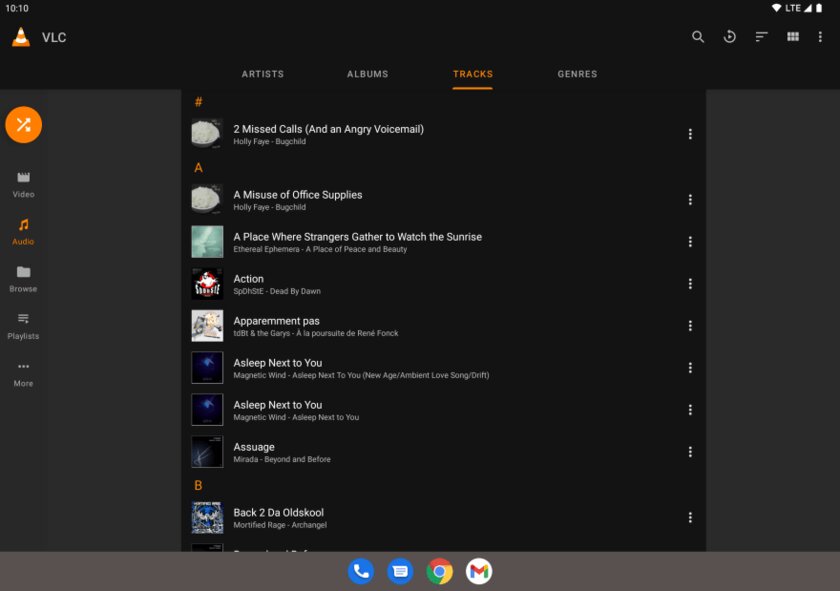Open the Playlists section
Image resolution: width=840 pixels, height=591 pixels.
pos(23,326)
